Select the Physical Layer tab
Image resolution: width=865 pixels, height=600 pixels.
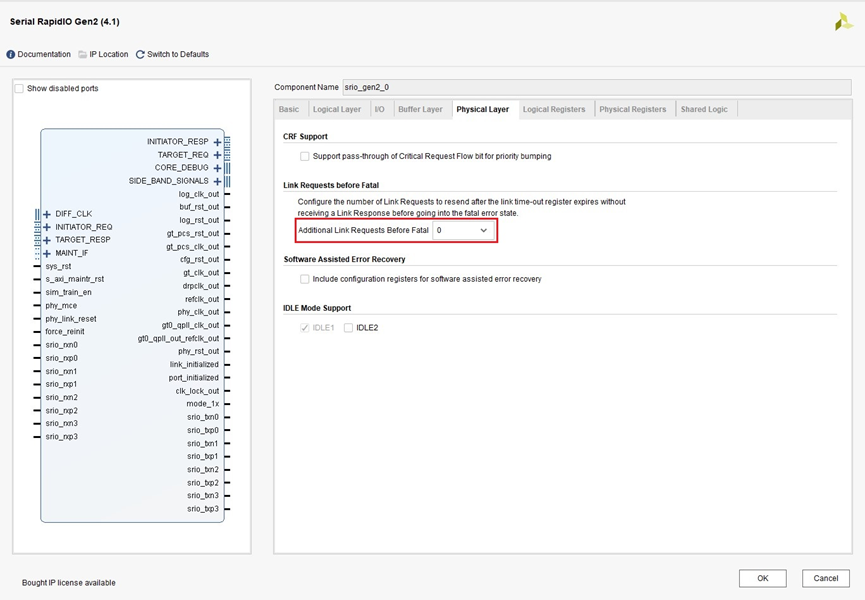pyautogui.click(x=483, y=110)
